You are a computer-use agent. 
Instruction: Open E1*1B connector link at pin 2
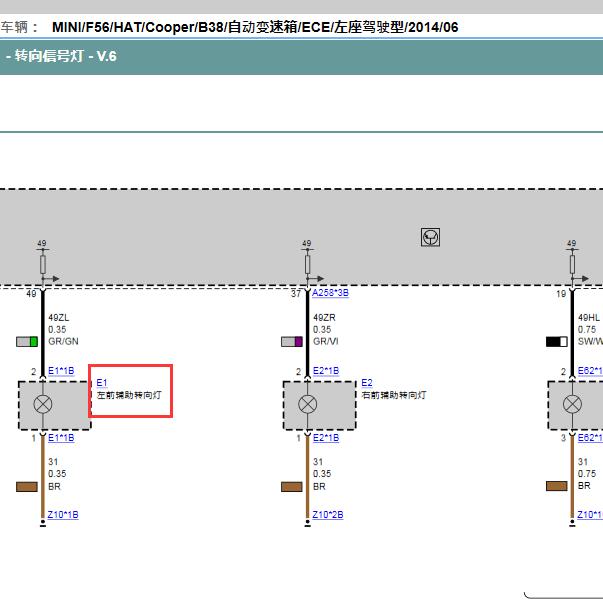click(x=61, y=371)
